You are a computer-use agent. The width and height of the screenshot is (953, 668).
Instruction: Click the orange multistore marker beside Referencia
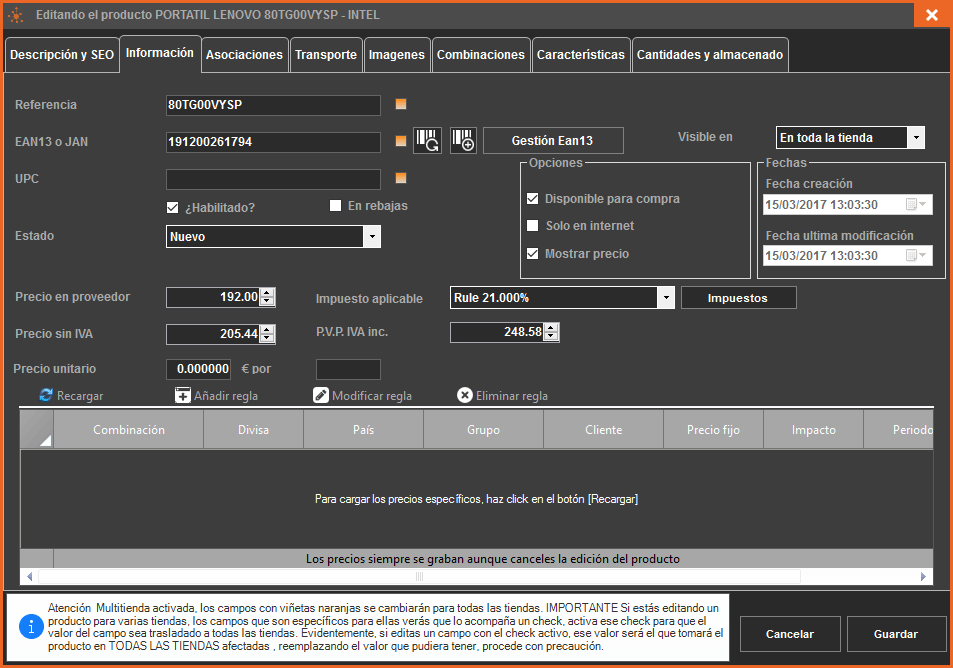pyautogui.click(x=401, y=104)
